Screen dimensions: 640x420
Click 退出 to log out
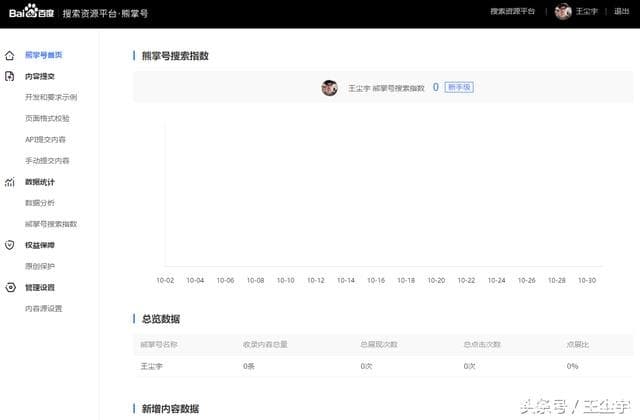point(622,11)
